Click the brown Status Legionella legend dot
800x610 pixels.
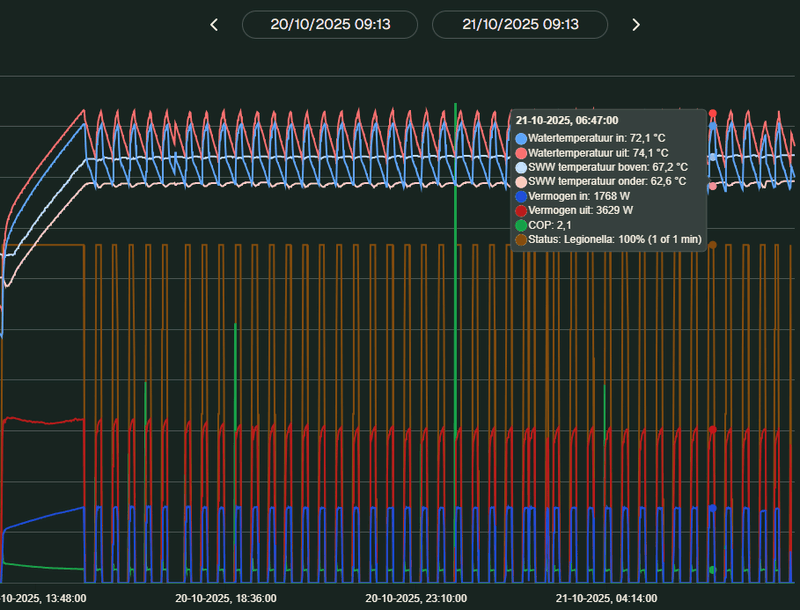pyautogui.click(x=521, y=241)
